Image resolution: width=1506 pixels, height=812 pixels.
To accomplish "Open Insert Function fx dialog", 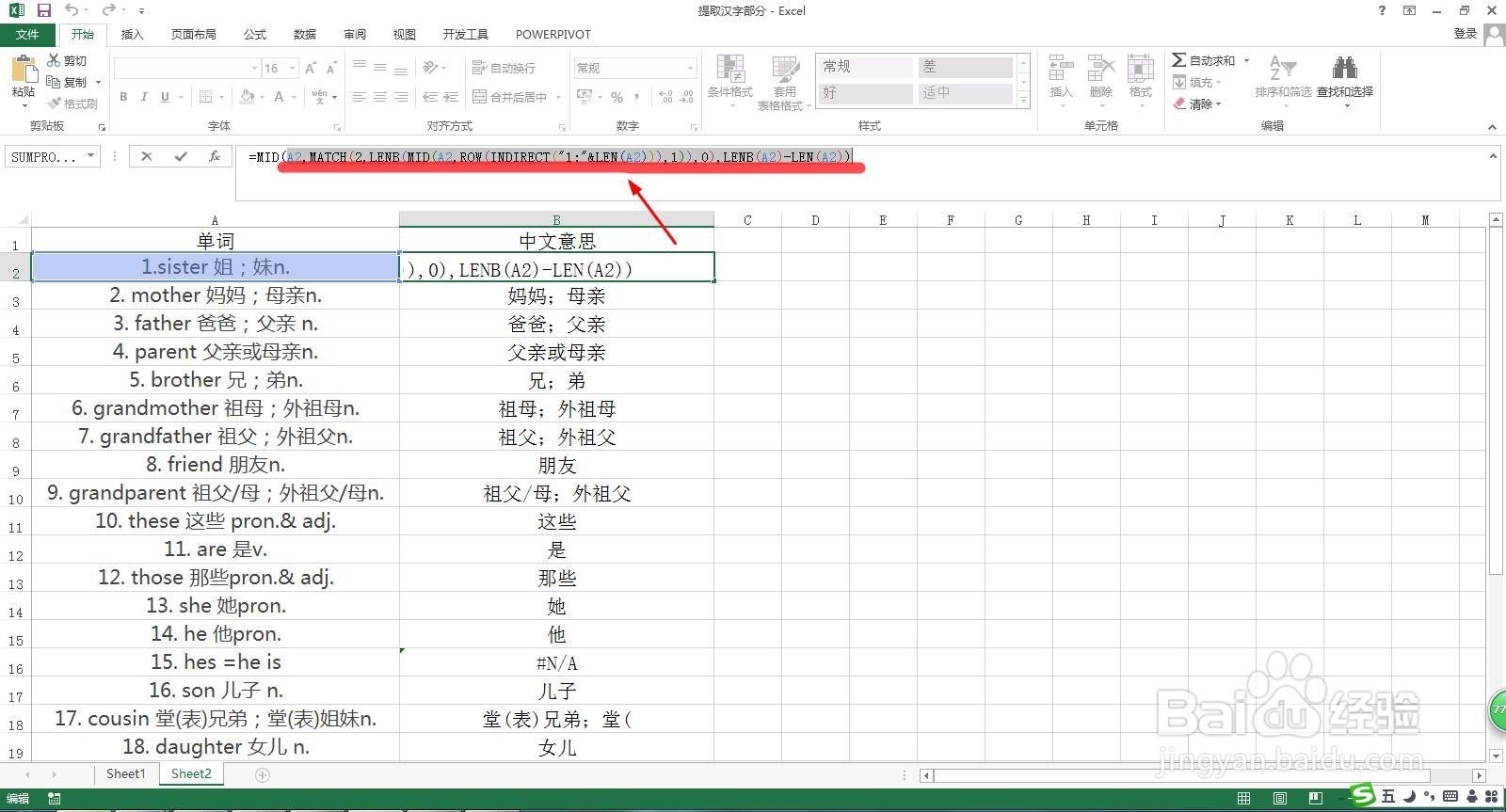I will [x=215, y=157].
